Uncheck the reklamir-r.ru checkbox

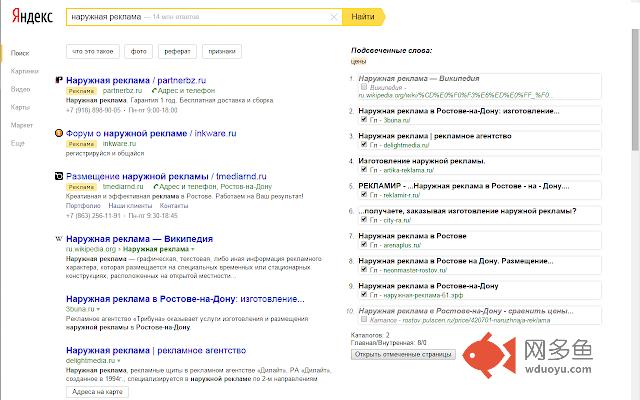pos(364,194)
